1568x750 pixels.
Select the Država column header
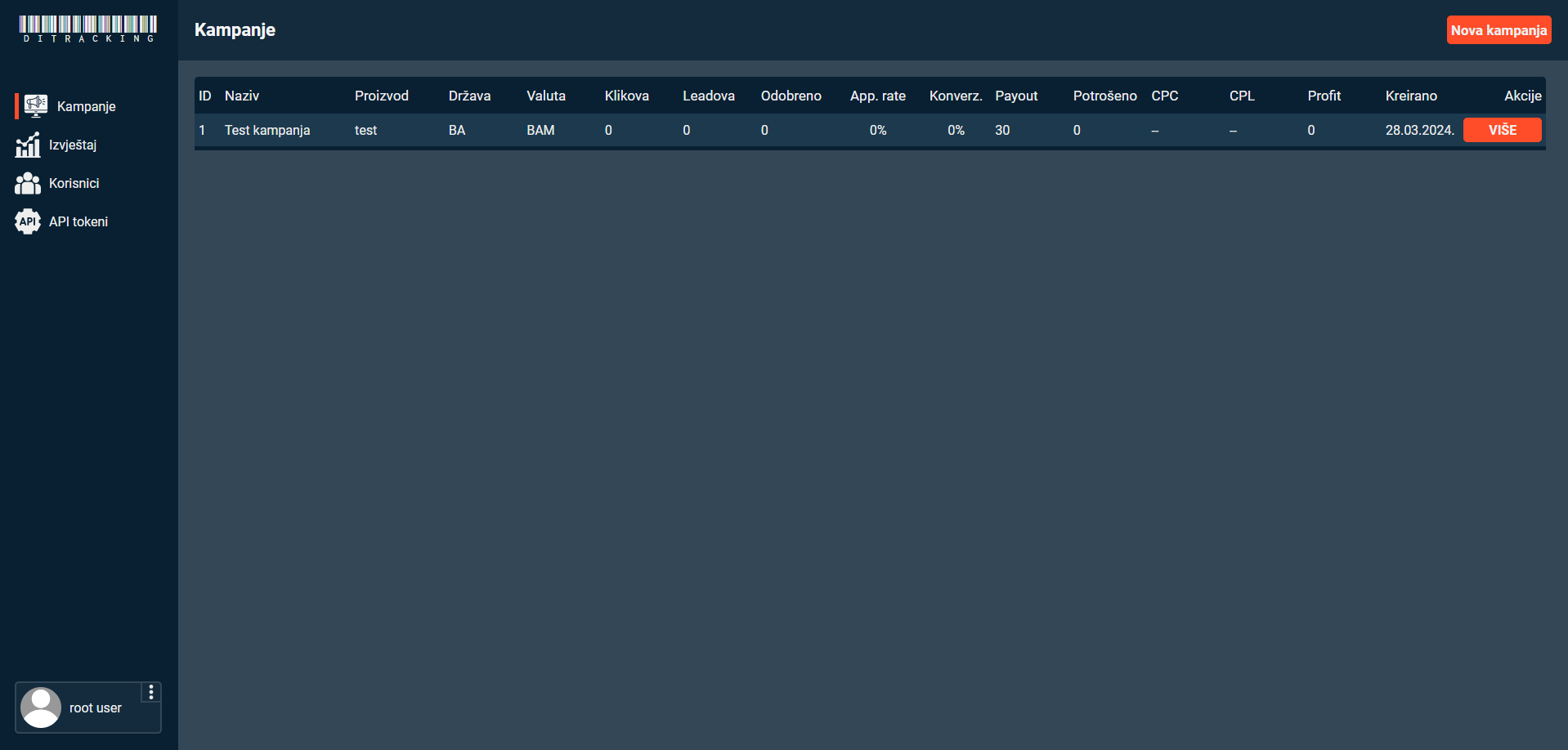tap(470, 96)
